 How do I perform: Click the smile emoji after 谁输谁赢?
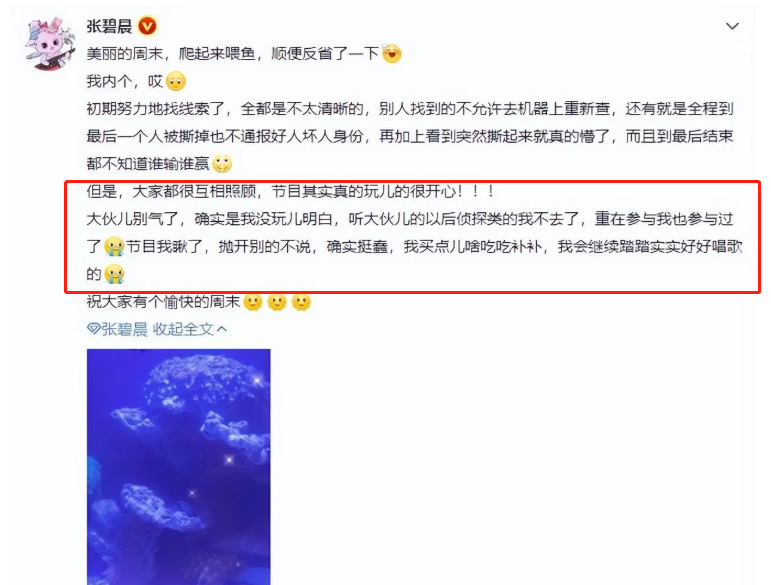(222, 164)
